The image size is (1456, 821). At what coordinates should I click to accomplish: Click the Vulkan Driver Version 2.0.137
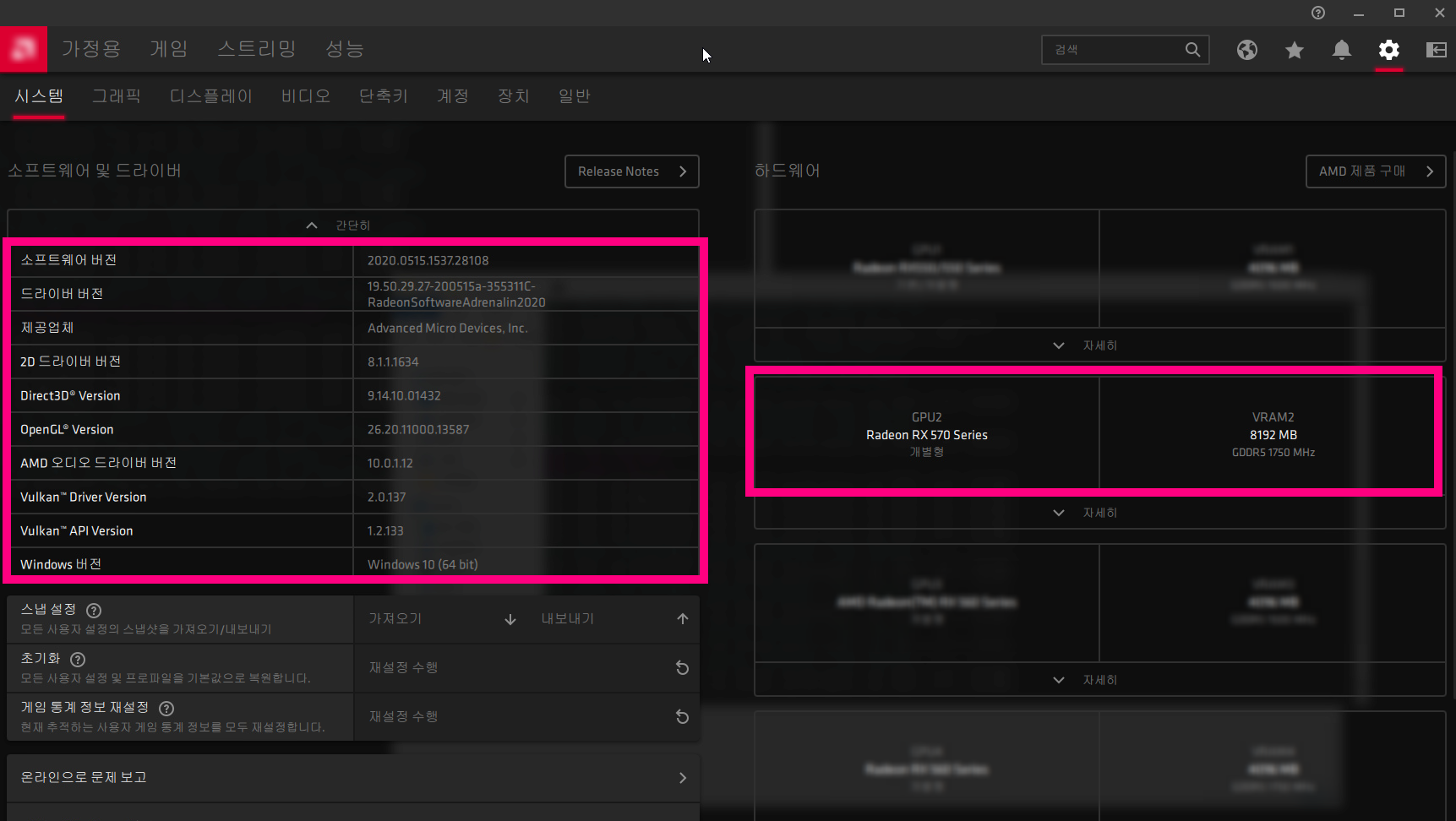click(x=386, y=497)
